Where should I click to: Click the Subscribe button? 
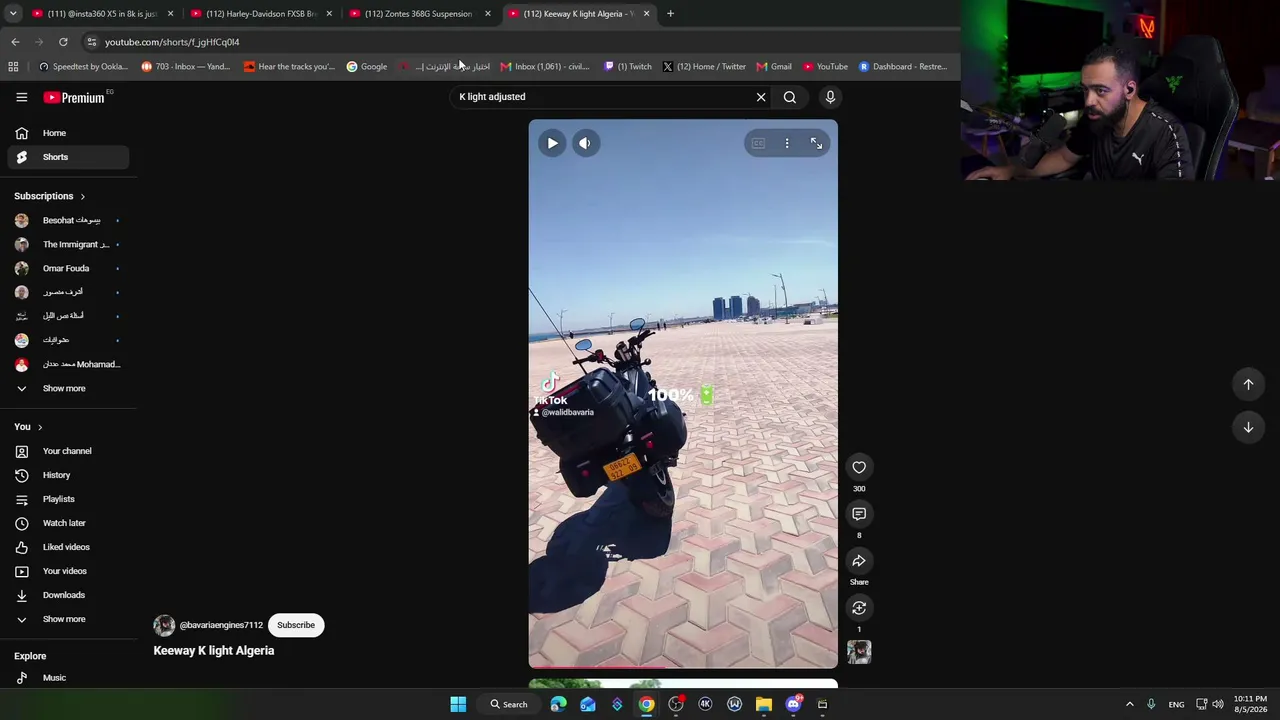tap(296, 625)
